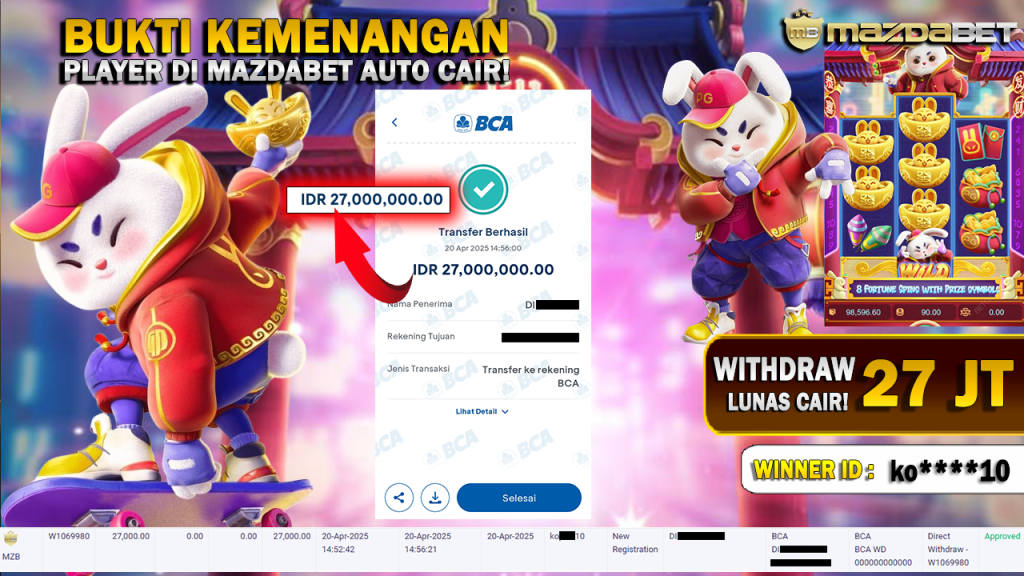Click the coin balance icon in slot game

pyautogui.click(x=900, y=312)
